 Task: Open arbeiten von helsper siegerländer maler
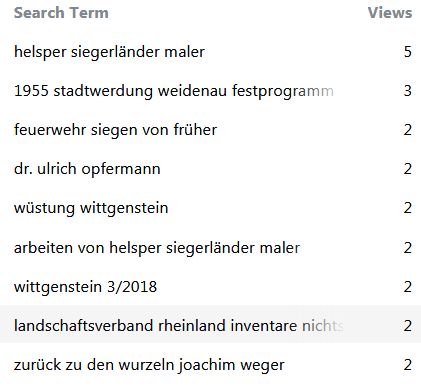pos(157,248)
